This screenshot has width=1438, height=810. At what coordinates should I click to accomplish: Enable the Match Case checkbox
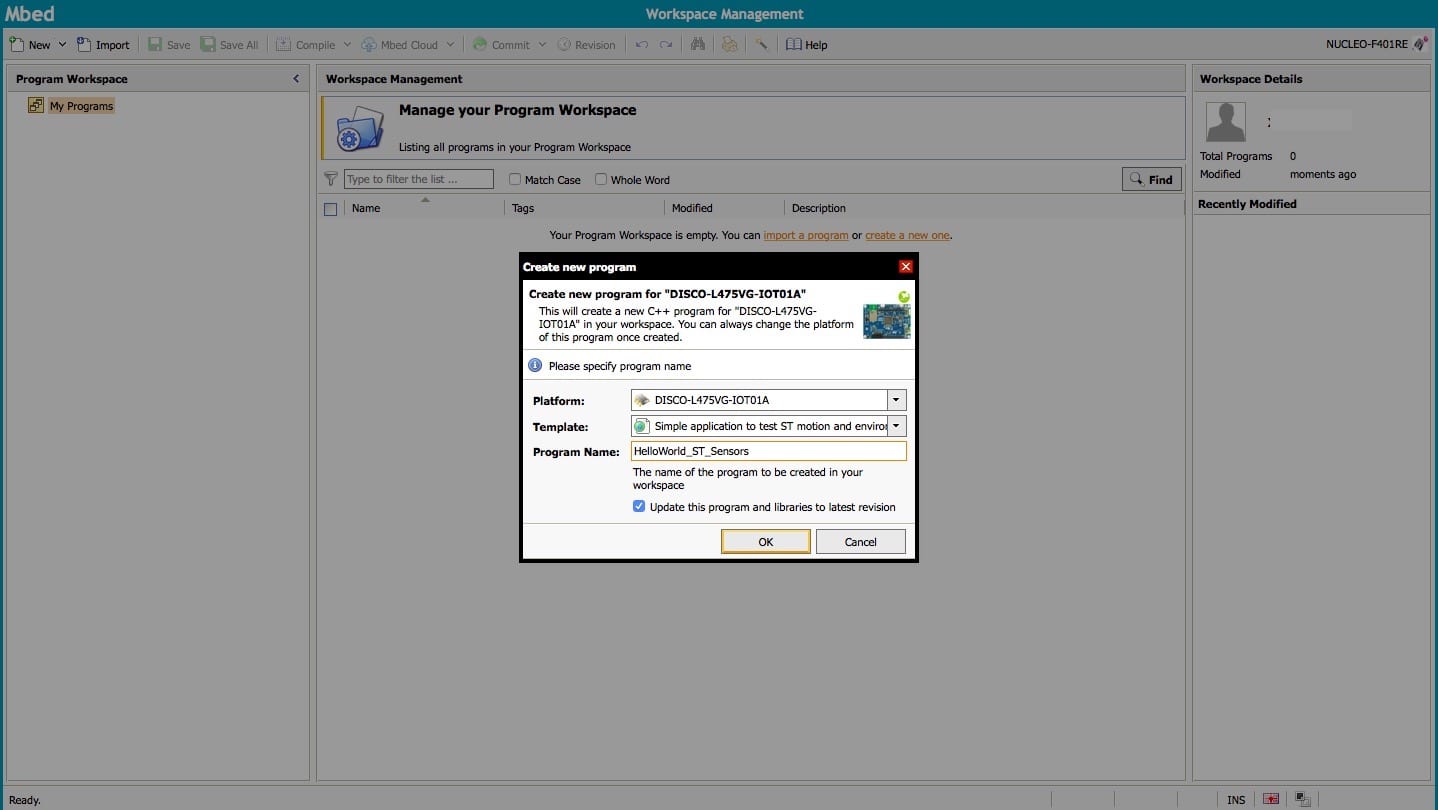(x=515, y=180)
